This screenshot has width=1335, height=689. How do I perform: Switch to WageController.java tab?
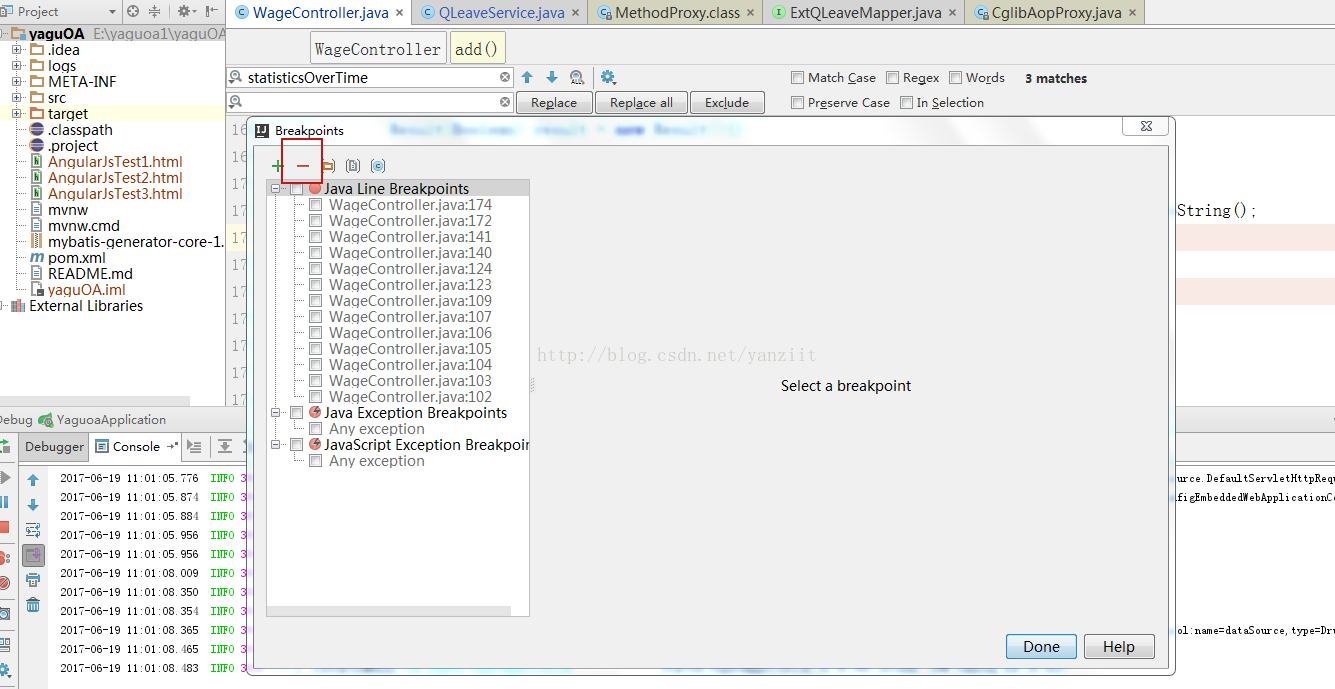coord(320,13)
